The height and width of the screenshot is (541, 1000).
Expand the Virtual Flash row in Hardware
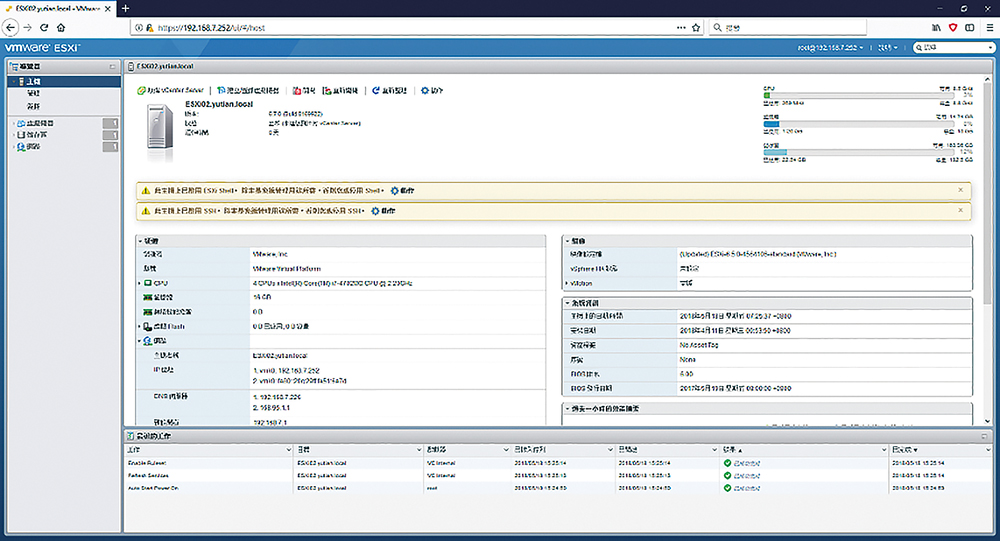(x=140, y=326)
